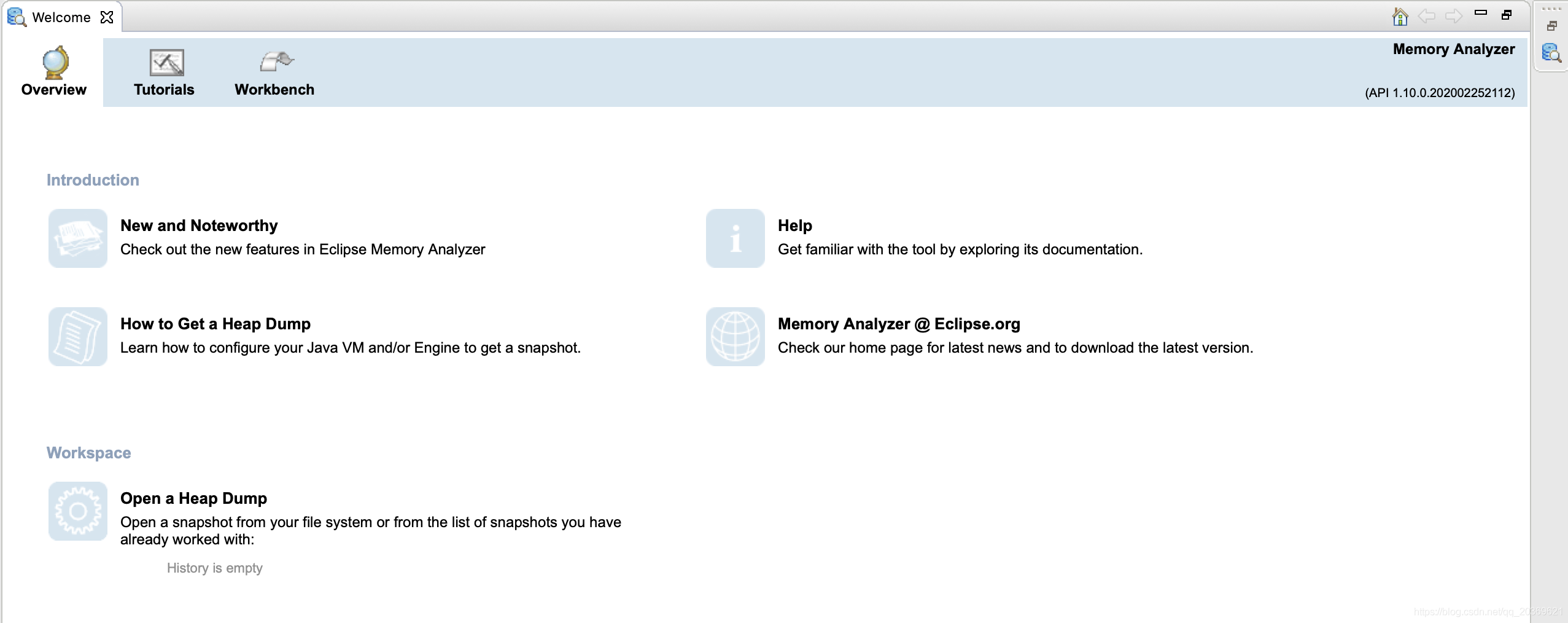The width and height of the screenshot is (1568, 623).
Task: Navigate back with left arrow icon
Action: pyautogui.click(x=1426, y=16)
